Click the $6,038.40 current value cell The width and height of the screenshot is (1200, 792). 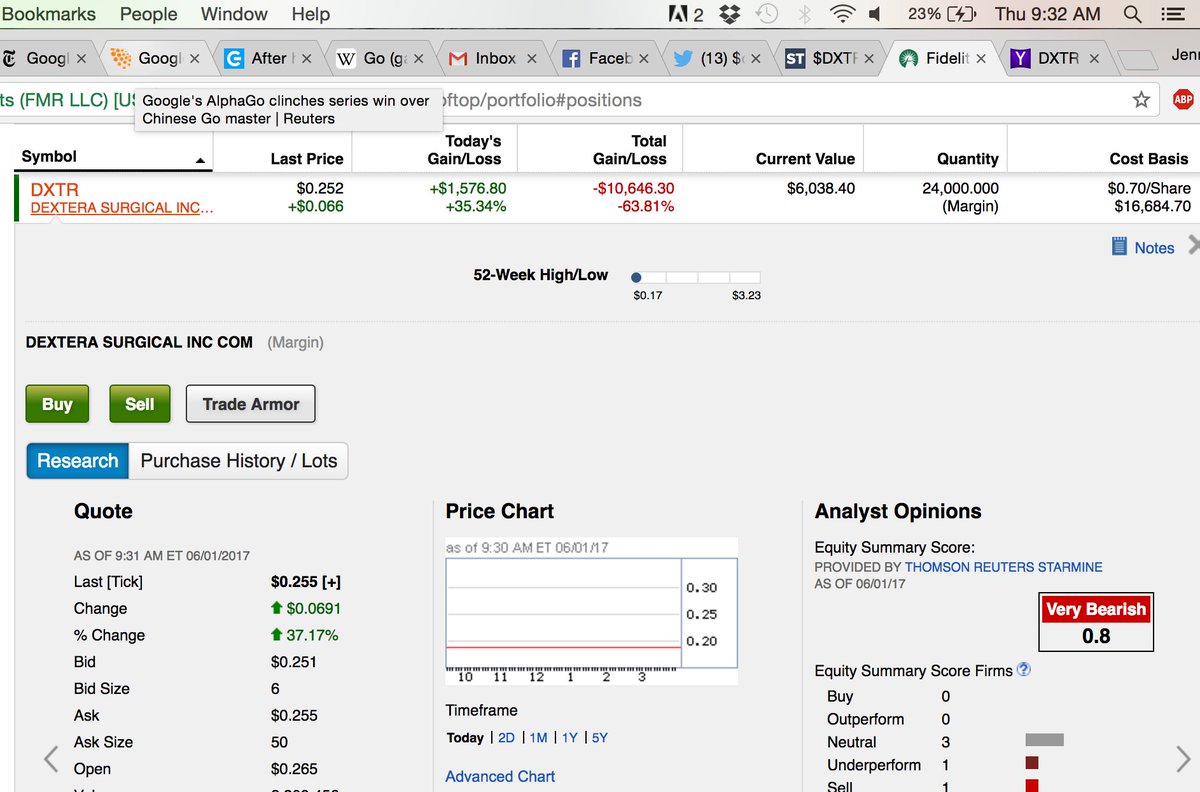821,188
